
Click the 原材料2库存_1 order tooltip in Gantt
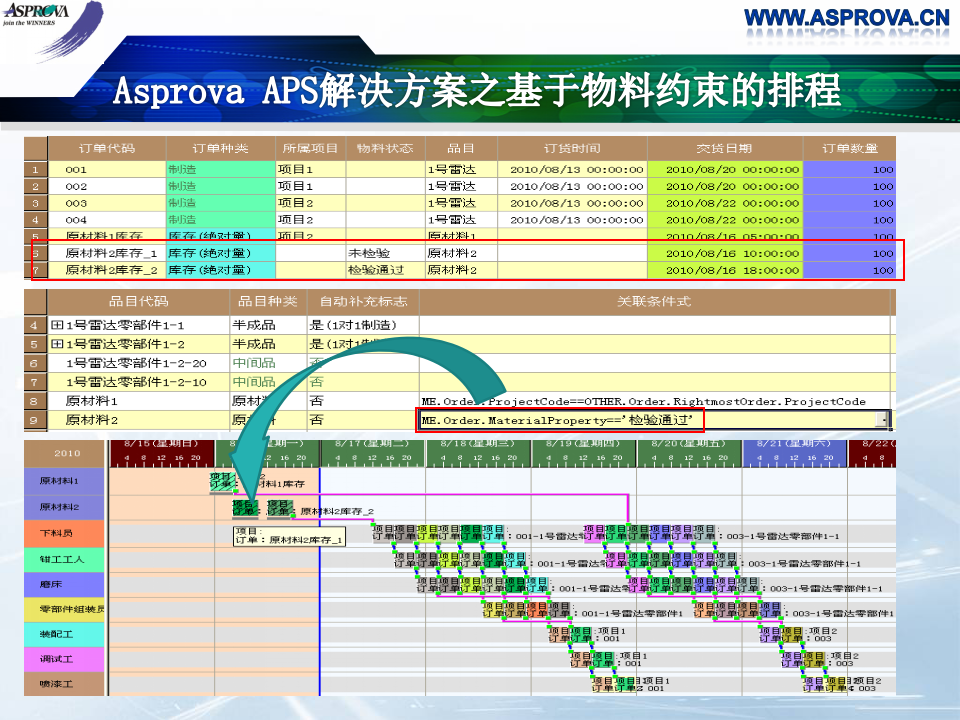pyautogui.click(x=289, y=536)
